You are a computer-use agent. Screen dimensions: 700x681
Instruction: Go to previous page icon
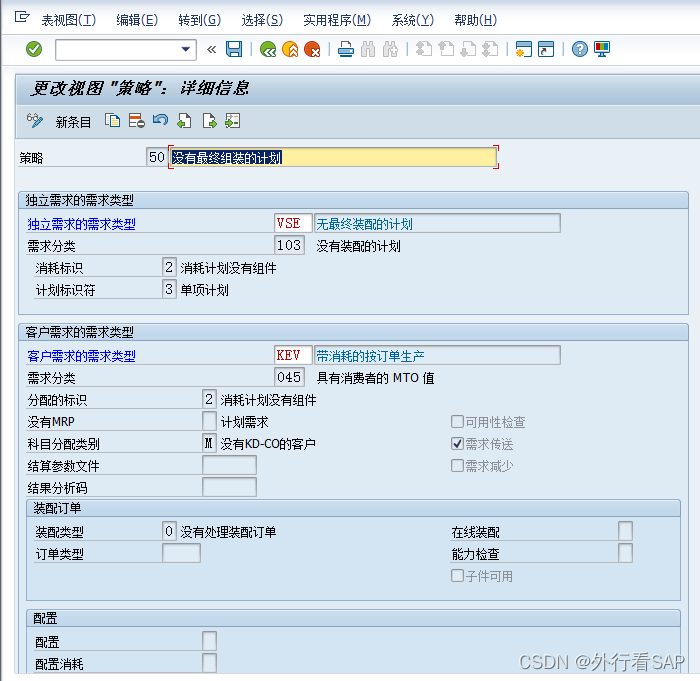(446, 49)
